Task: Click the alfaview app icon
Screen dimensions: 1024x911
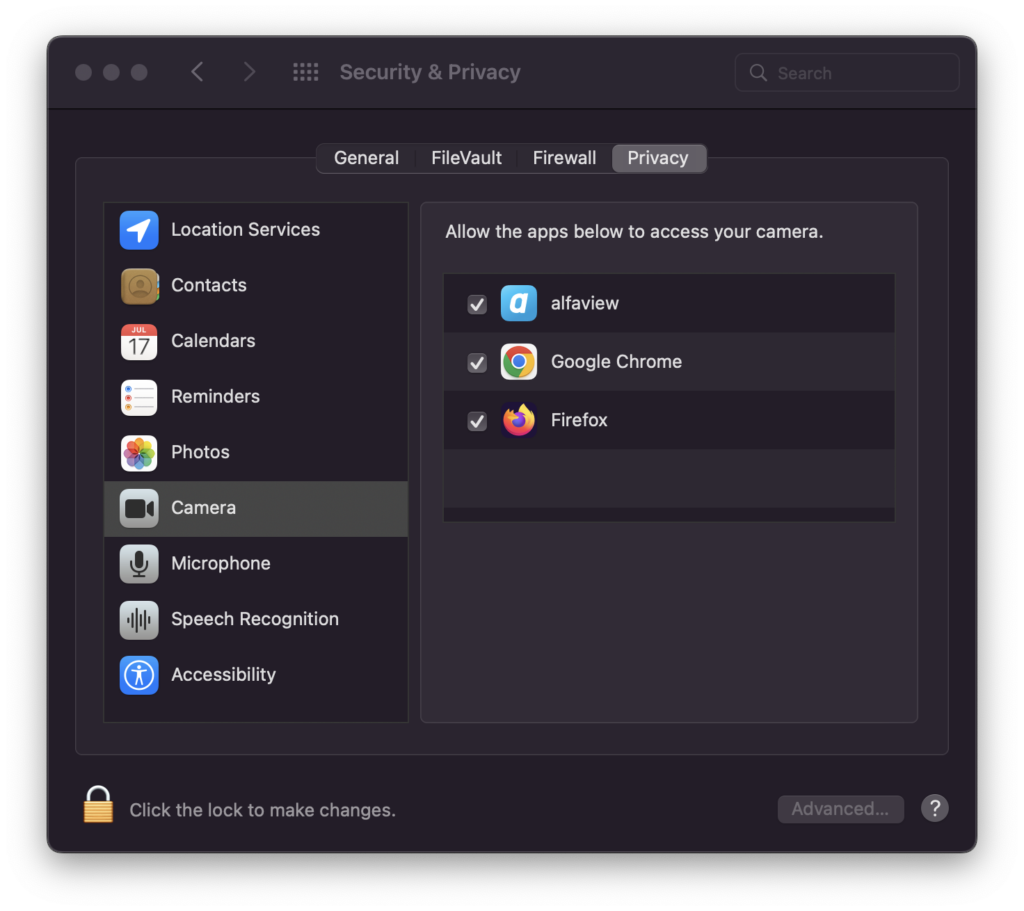Action: tap(518, 303)
